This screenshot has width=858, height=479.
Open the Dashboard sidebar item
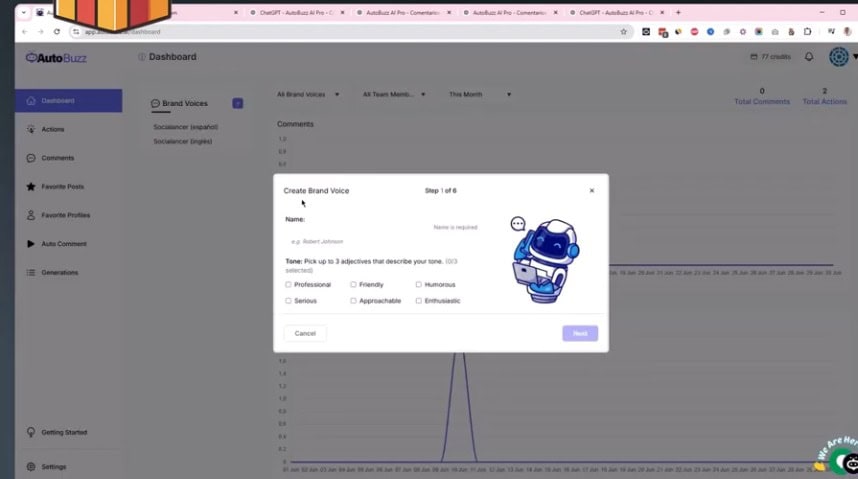point(68,101)
